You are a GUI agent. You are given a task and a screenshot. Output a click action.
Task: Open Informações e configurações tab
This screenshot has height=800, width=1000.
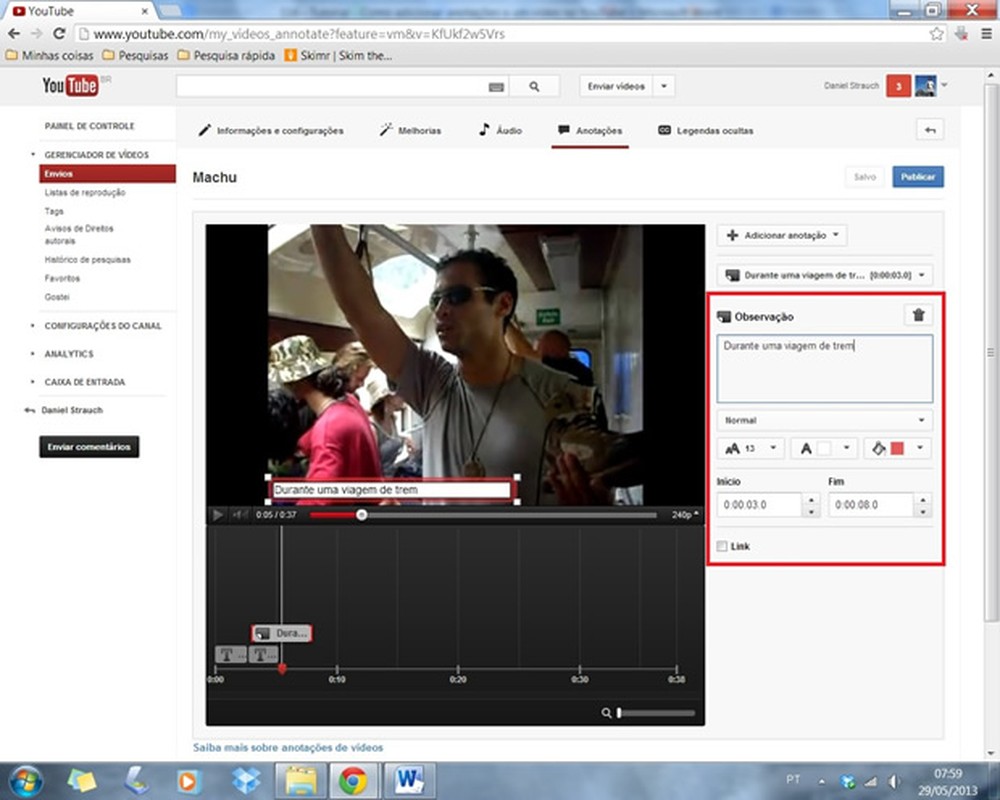pos(271,130)
